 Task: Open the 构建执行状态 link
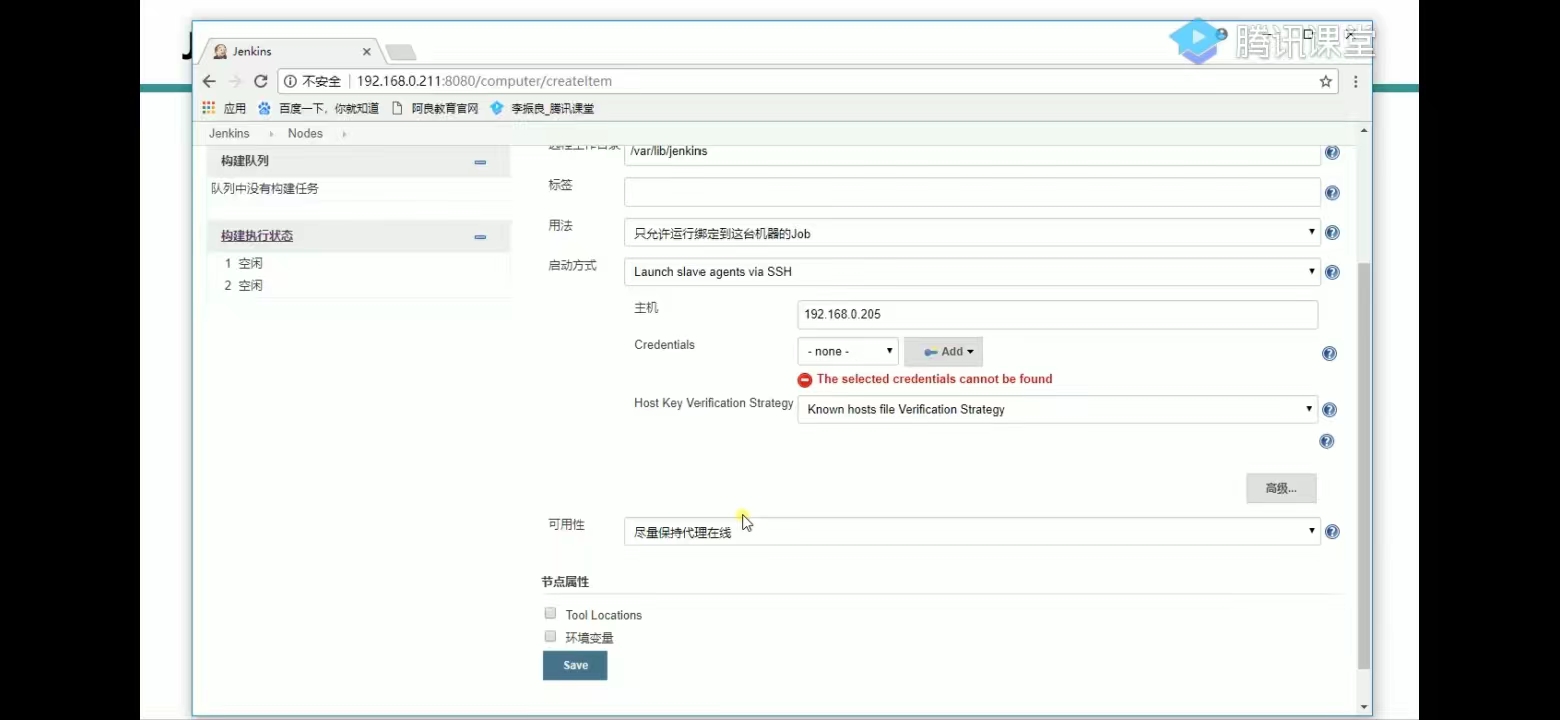[x=257, y=236]
